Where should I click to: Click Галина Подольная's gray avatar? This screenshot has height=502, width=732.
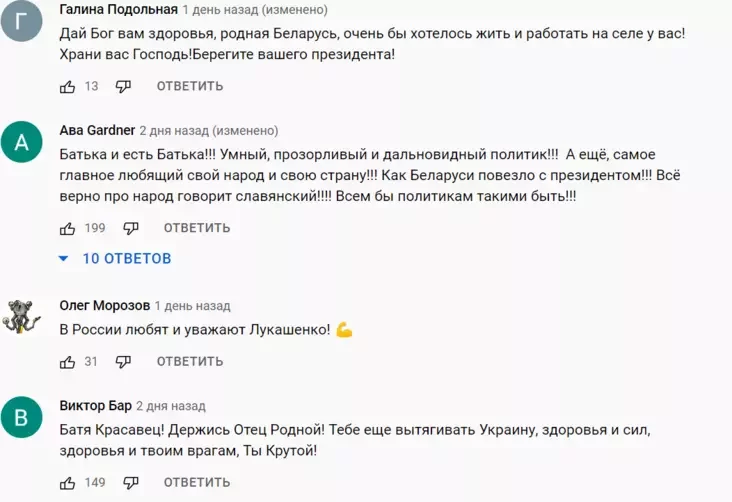coord(22,22)
